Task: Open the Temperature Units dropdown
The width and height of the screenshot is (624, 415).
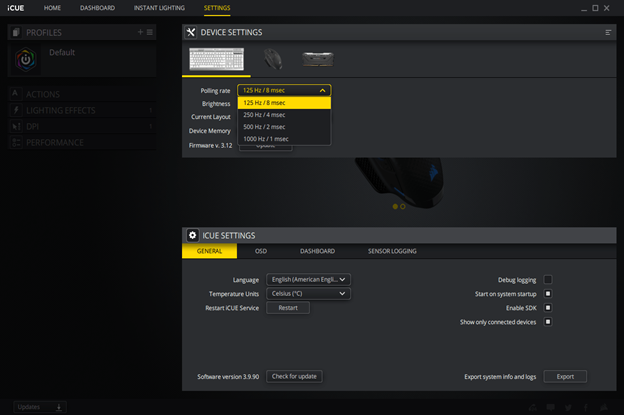Action: pos(308,294)
